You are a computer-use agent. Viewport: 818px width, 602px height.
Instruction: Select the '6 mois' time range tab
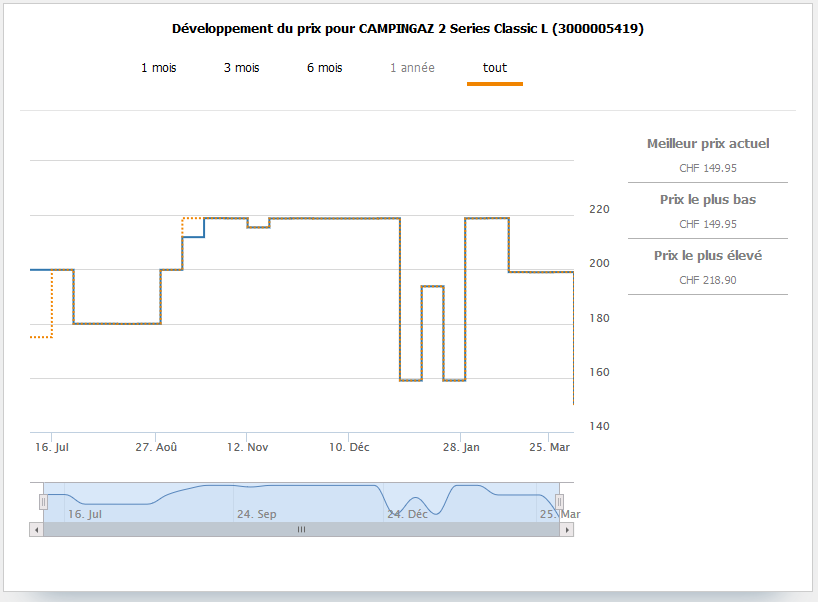pyautogui.click(x=324, y=68)
